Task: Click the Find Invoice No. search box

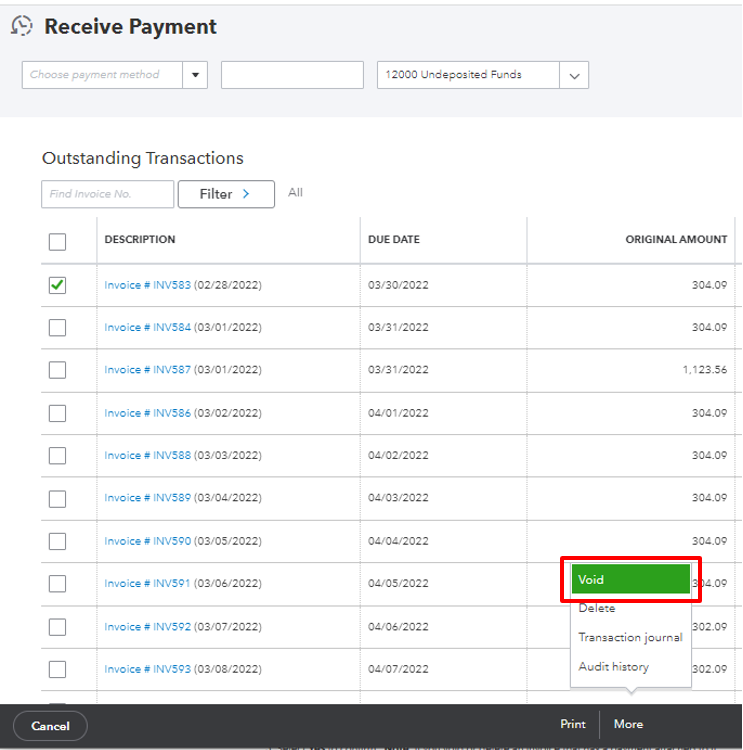Action: click(x=108, y=194)
